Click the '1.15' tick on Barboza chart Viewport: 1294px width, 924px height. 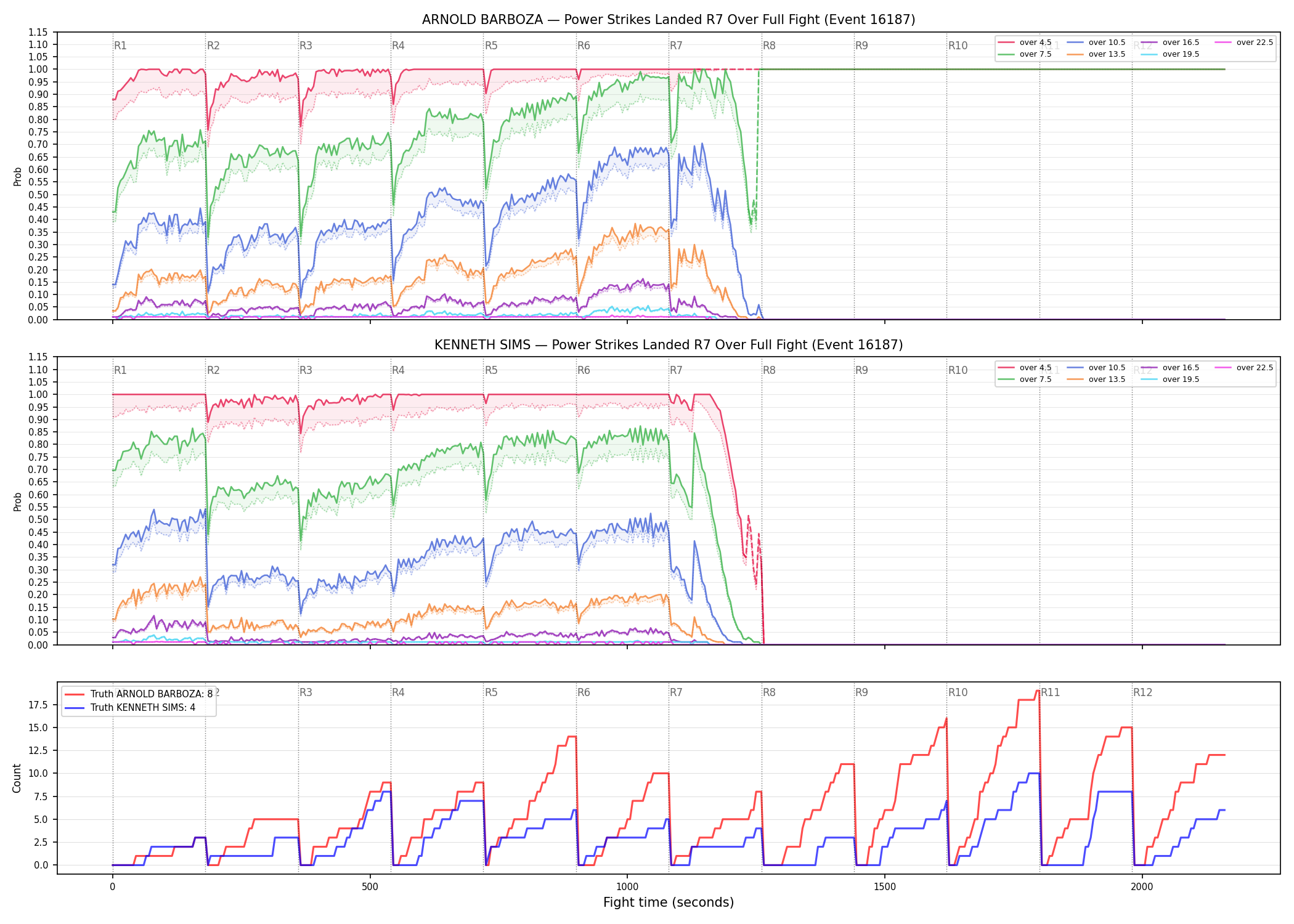(x=38, y=32)
